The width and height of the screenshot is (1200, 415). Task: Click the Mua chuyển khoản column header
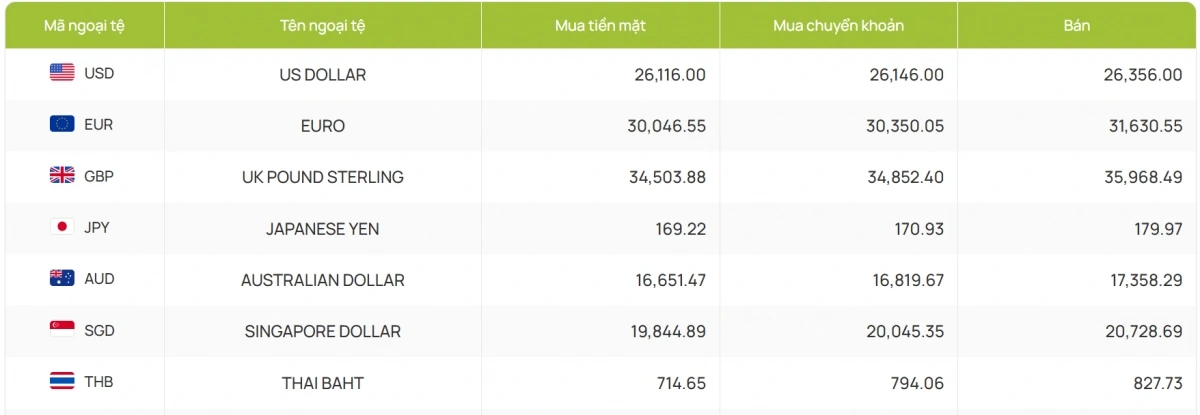point(838,25)
